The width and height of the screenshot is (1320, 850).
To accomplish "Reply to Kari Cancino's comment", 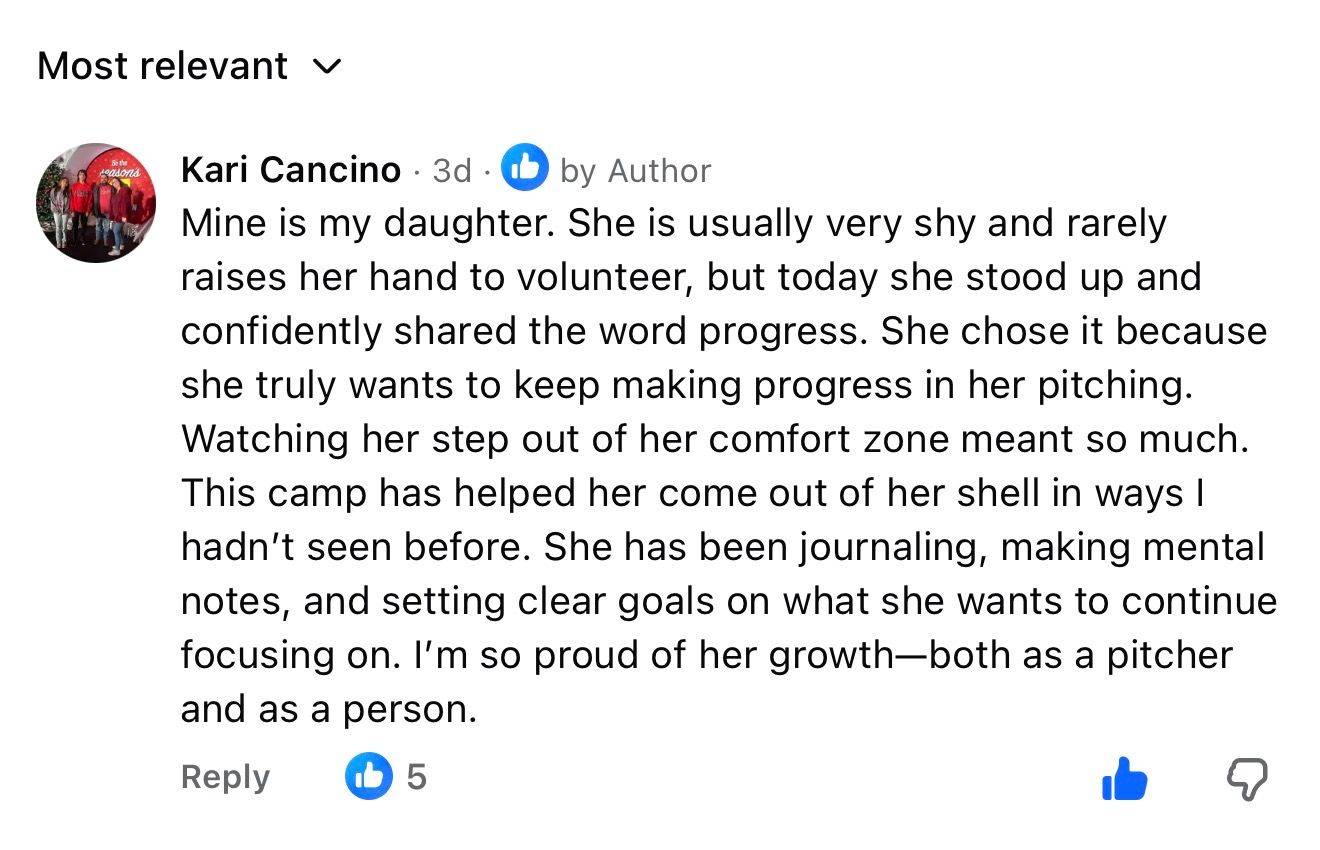I will point(225,777).
